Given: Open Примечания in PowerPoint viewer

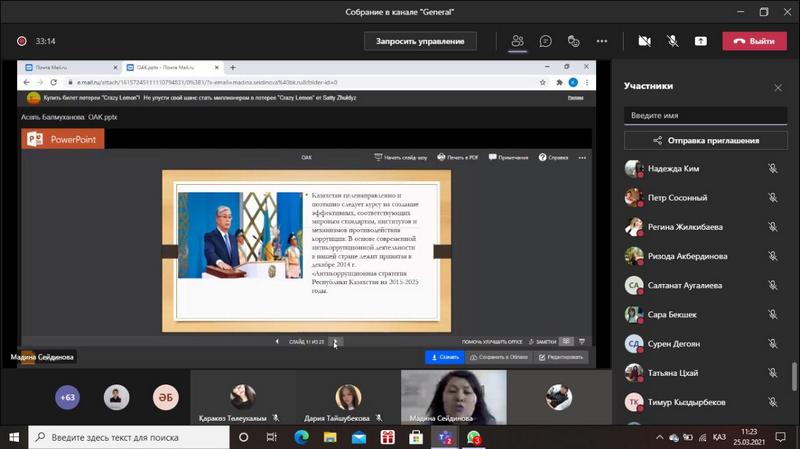Looking at the screenshot, I should click(508, 157).
